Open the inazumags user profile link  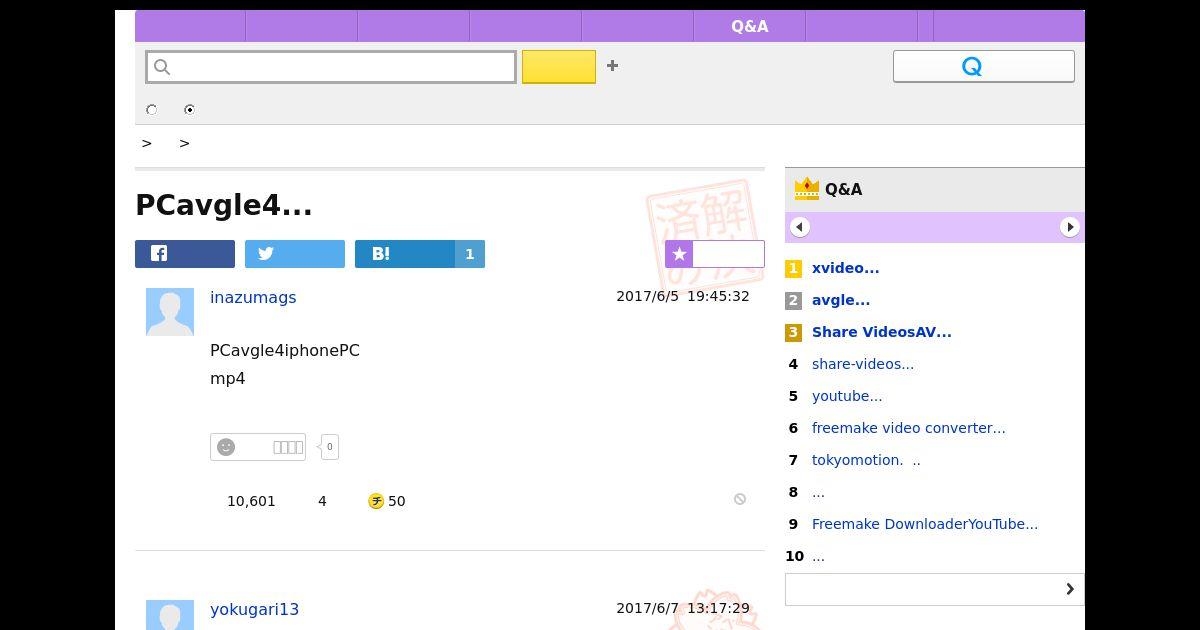pos(253,297)
